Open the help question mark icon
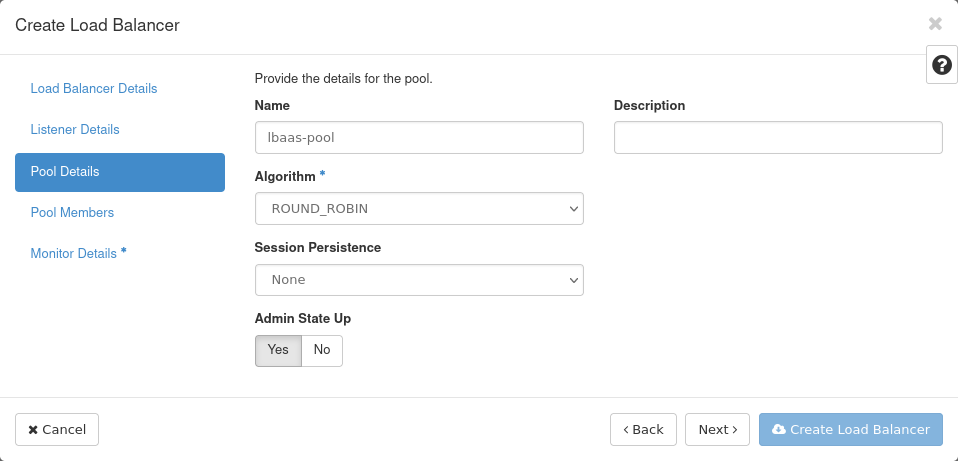Image resolution: width=958 pixels, height=461 pixels. pos(942,65)
